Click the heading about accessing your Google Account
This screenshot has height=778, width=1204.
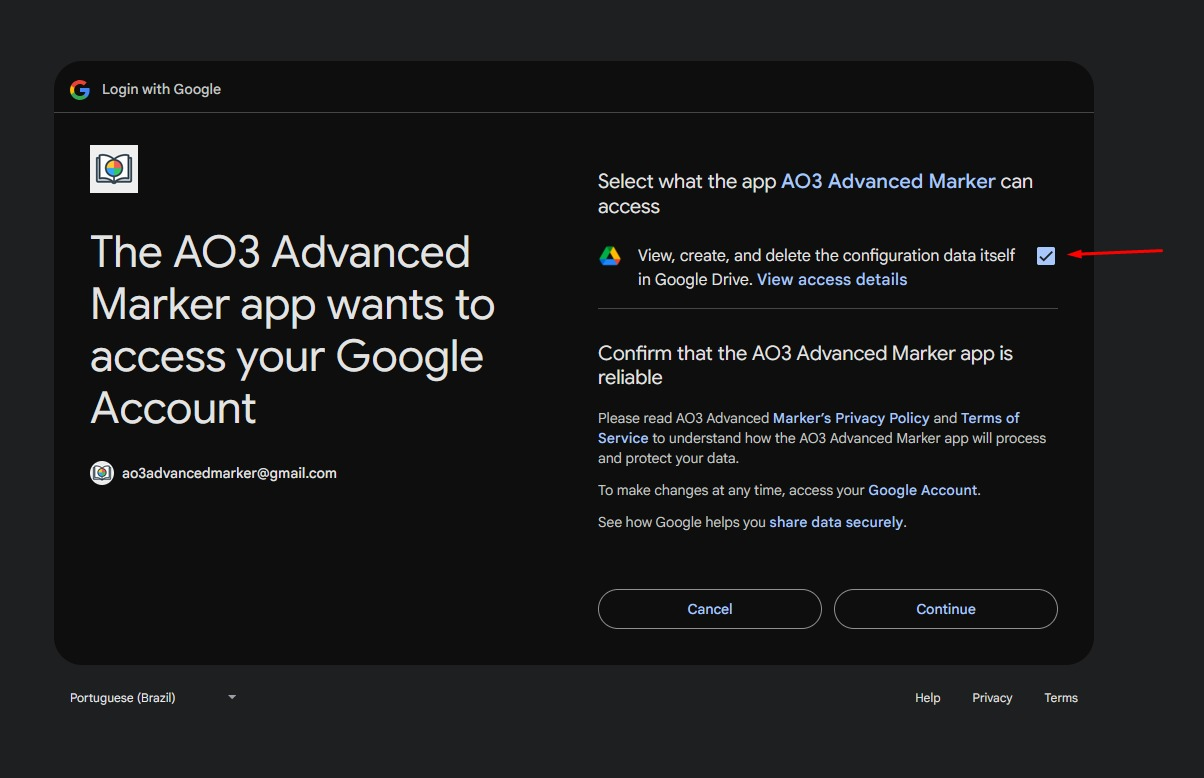292,330
